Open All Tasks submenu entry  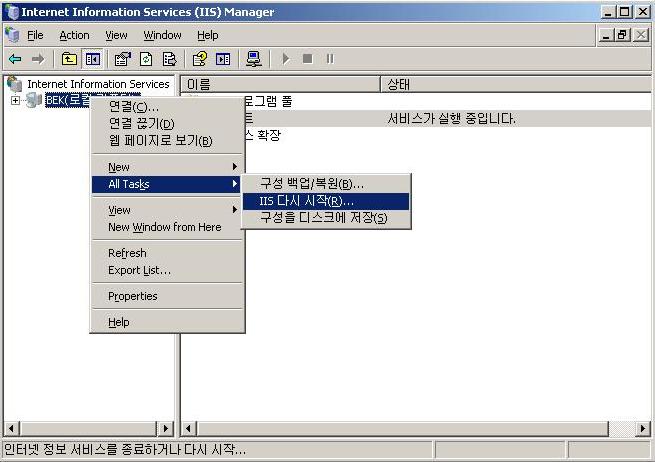(167, 184)
